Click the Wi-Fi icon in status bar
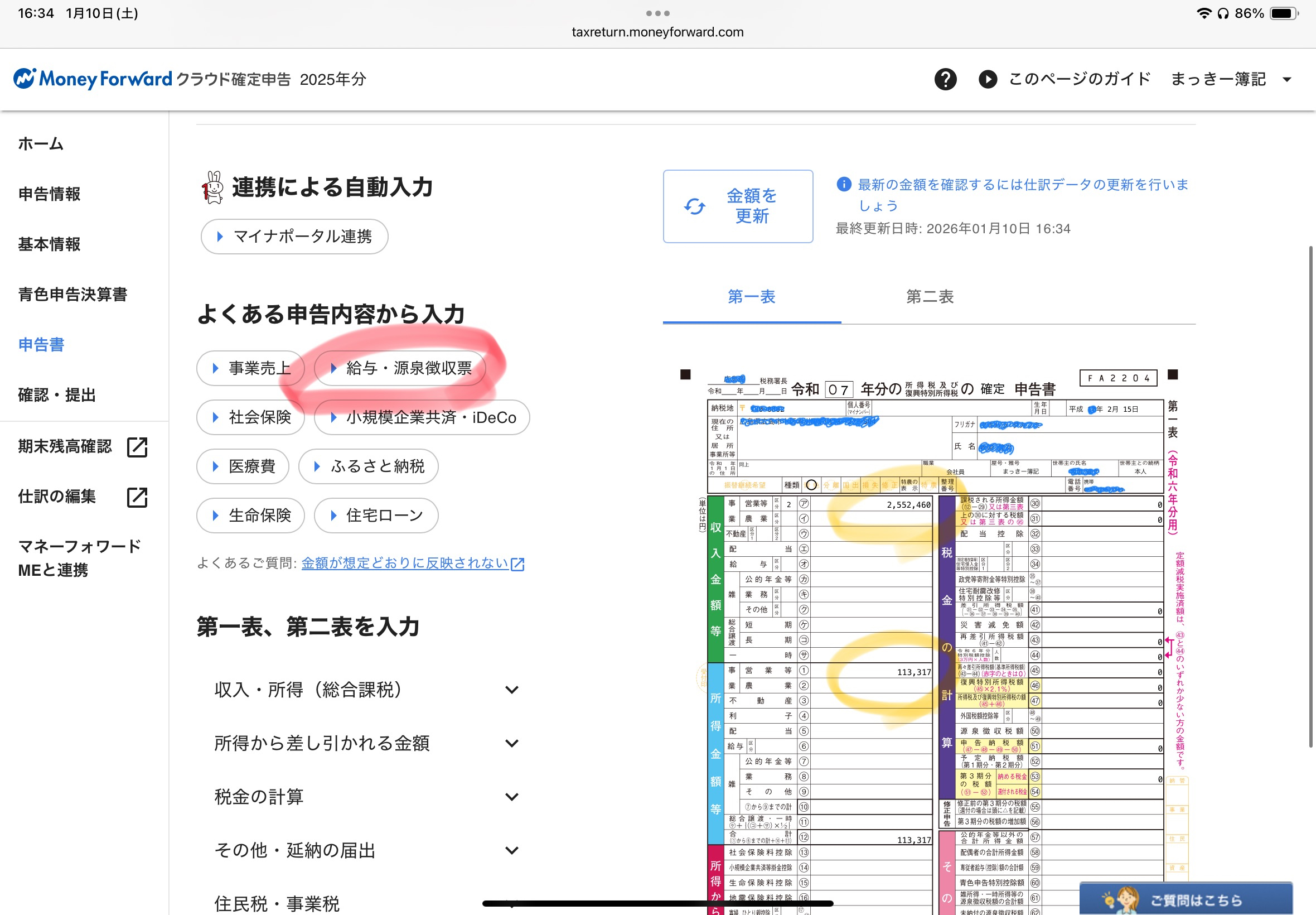 pos(1204,13)
